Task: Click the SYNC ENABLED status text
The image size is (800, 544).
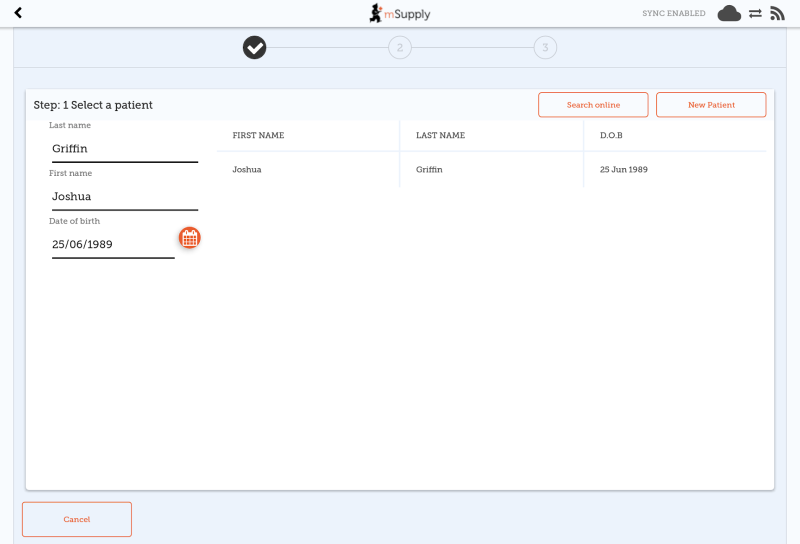Action: pyautogui.click(x=673, y=13)
